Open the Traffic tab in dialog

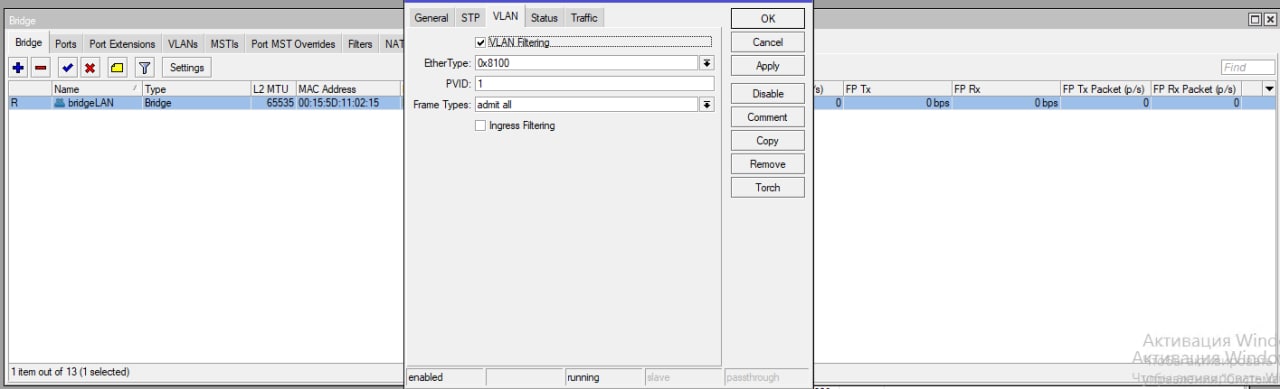click(x=584, y=18)
